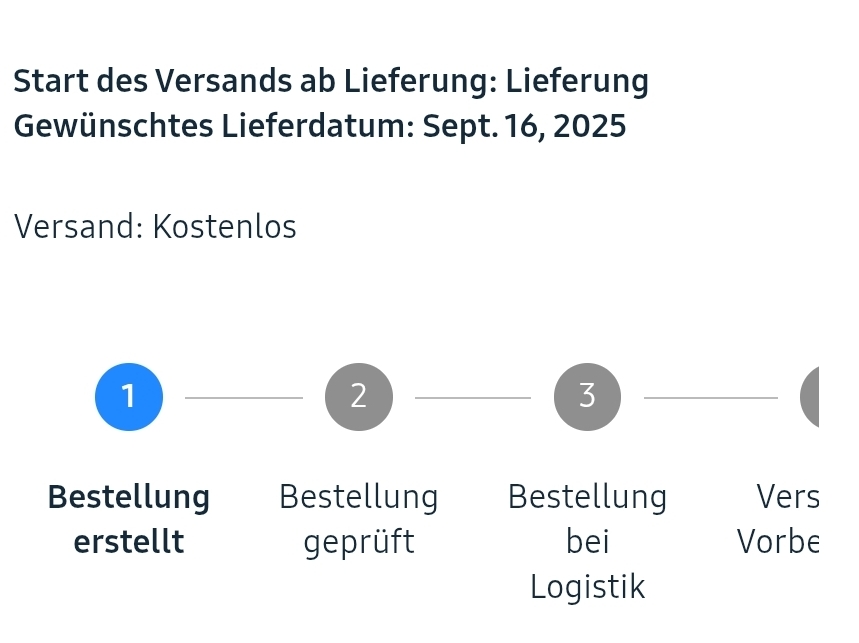Click the connector line between steps 2 and 3
The height and width of the screenshot is (643, 859).
(472, 398)
